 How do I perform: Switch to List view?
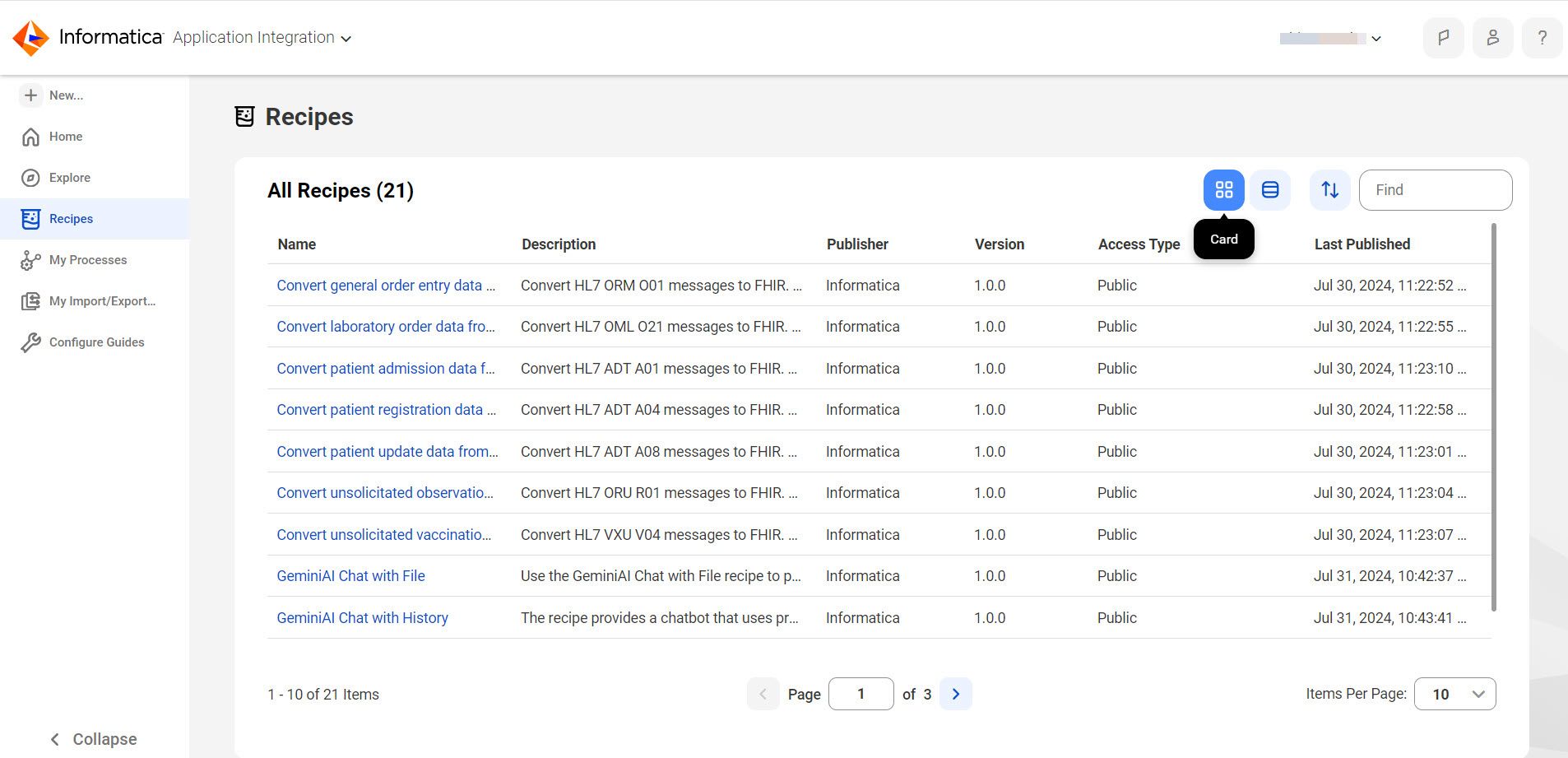[1270, 190]
